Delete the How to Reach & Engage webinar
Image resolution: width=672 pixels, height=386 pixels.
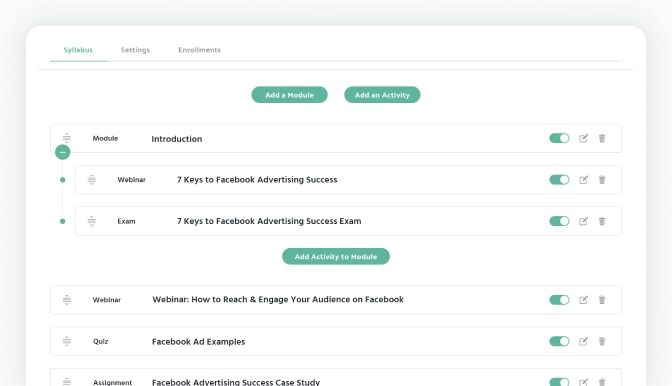point(602,300)
